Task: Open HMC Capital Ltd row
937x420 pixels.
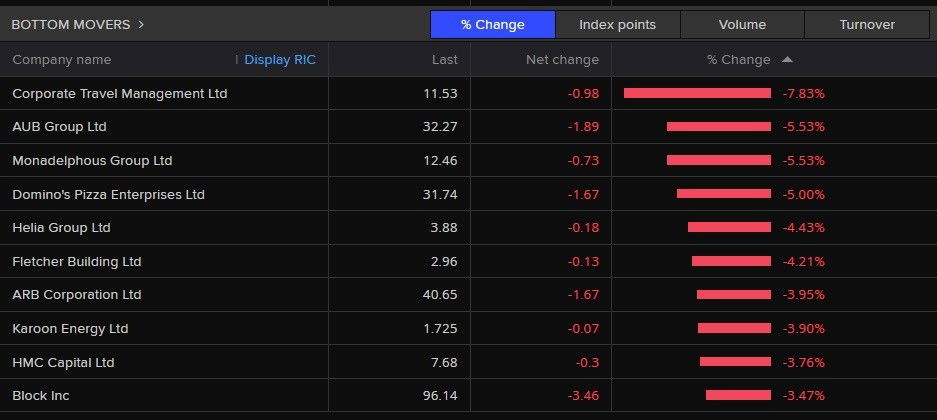Action: coord(63,362)
